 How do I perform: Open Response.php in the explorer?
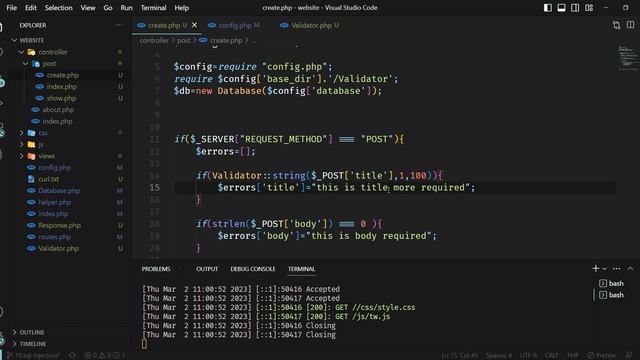59,225
